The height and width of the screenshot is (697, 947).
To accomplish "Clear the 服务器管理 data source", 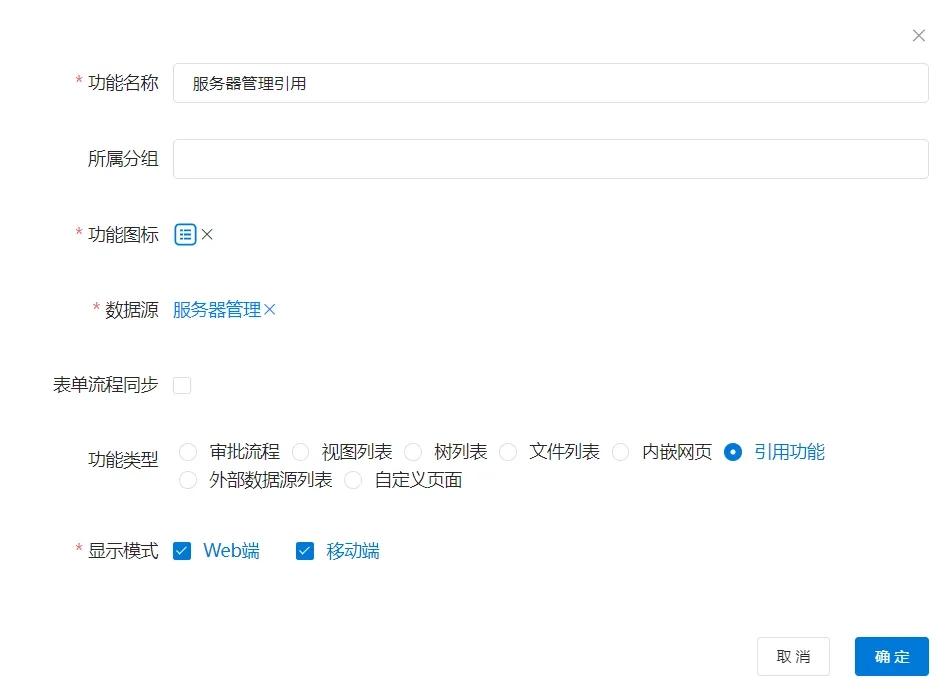I will coord(269,310).
